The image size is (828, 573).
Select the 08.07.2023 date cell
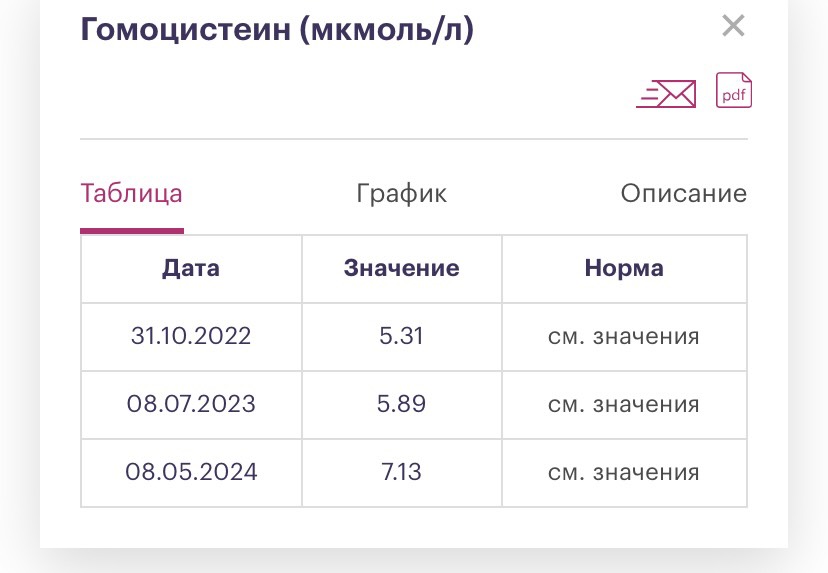coord(191,404)
